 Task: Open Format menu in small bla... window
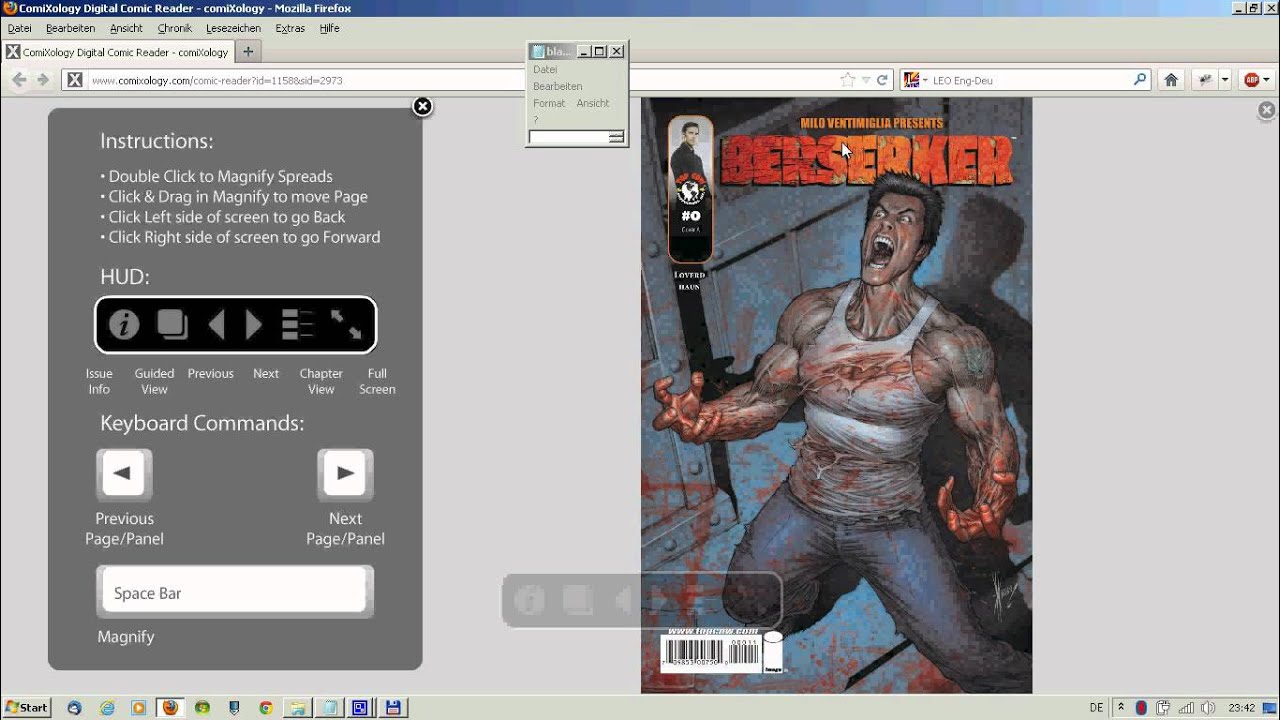click(549, 103)
